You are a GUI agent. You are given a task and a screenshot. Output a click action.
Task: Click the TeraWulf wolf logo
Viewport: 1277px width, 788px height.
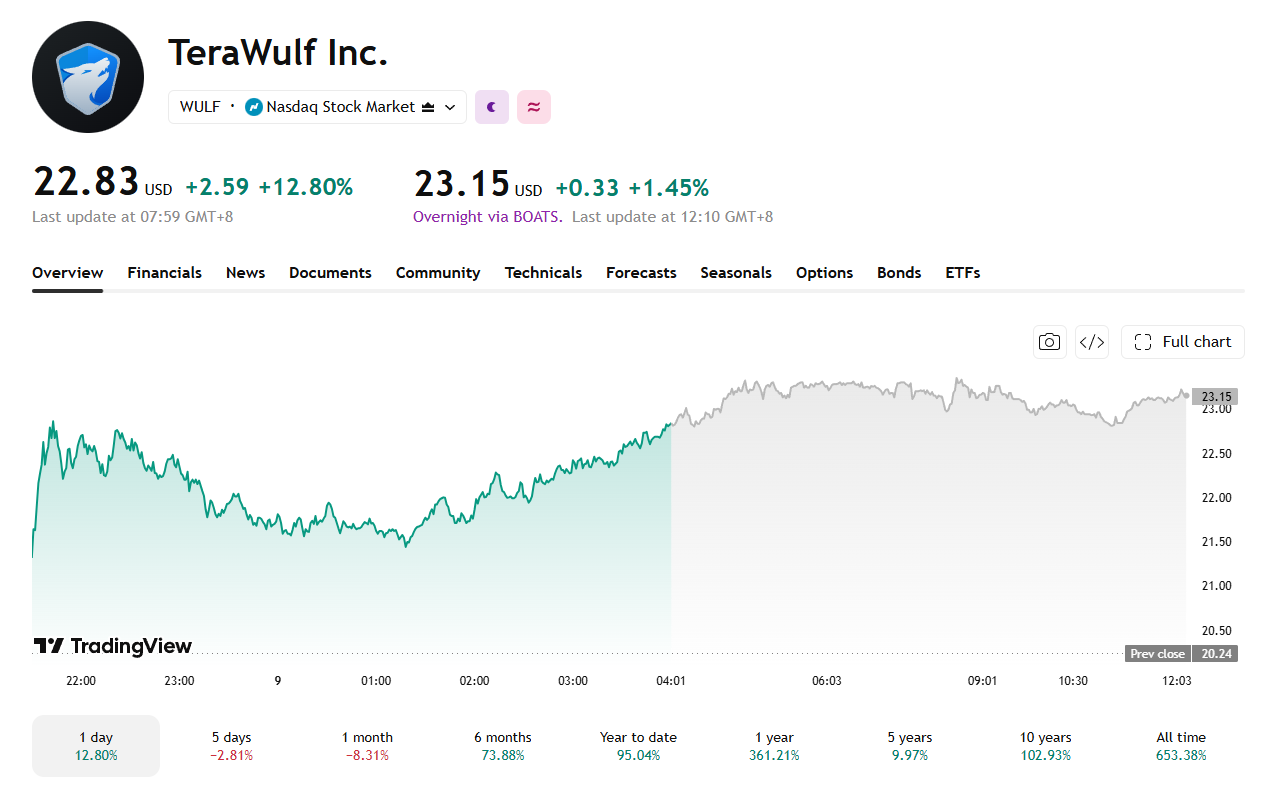click(88, 77)
